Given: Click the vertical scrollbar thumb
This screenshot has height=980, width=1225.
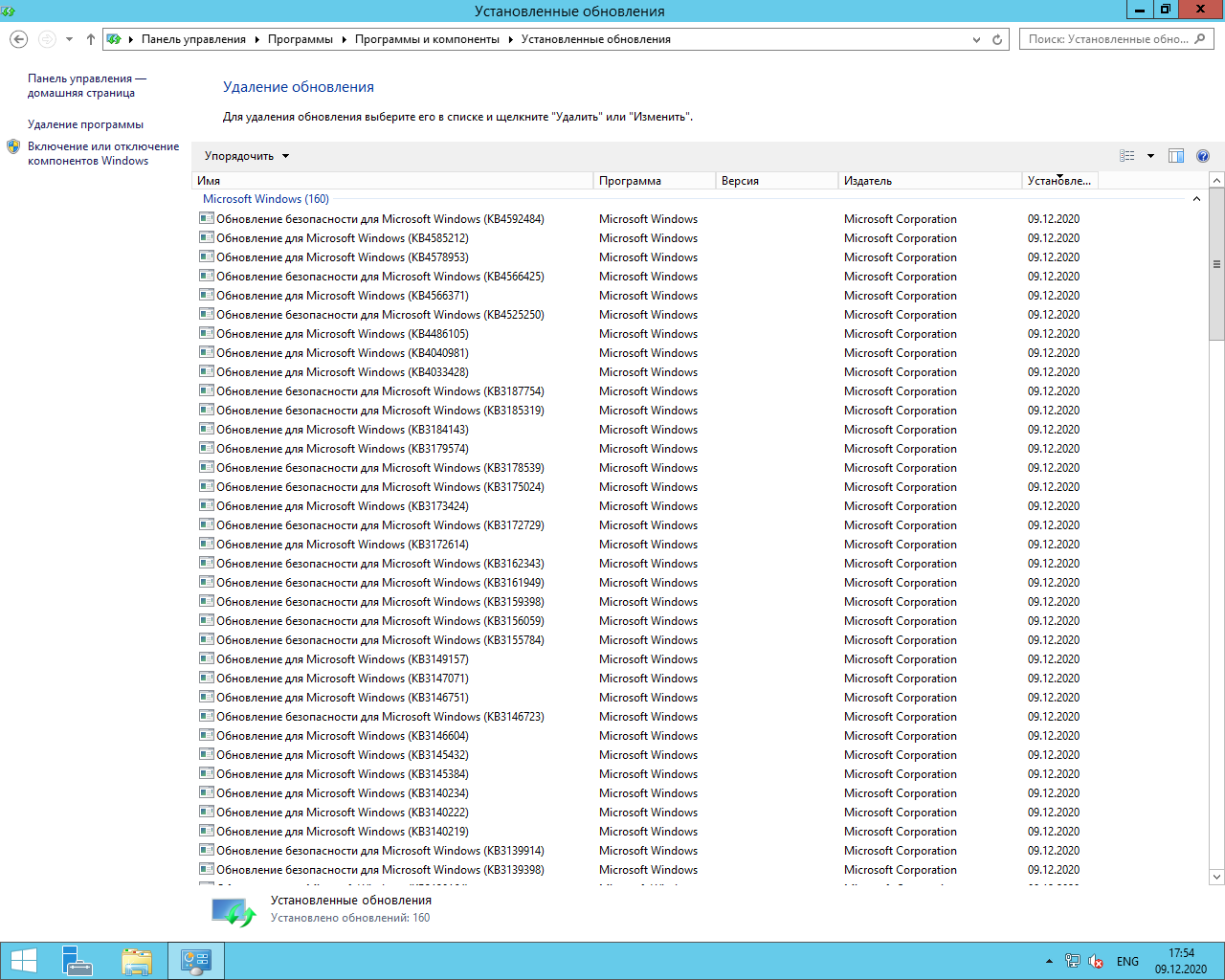Looking at the screenshot, I should (1216, 264).
